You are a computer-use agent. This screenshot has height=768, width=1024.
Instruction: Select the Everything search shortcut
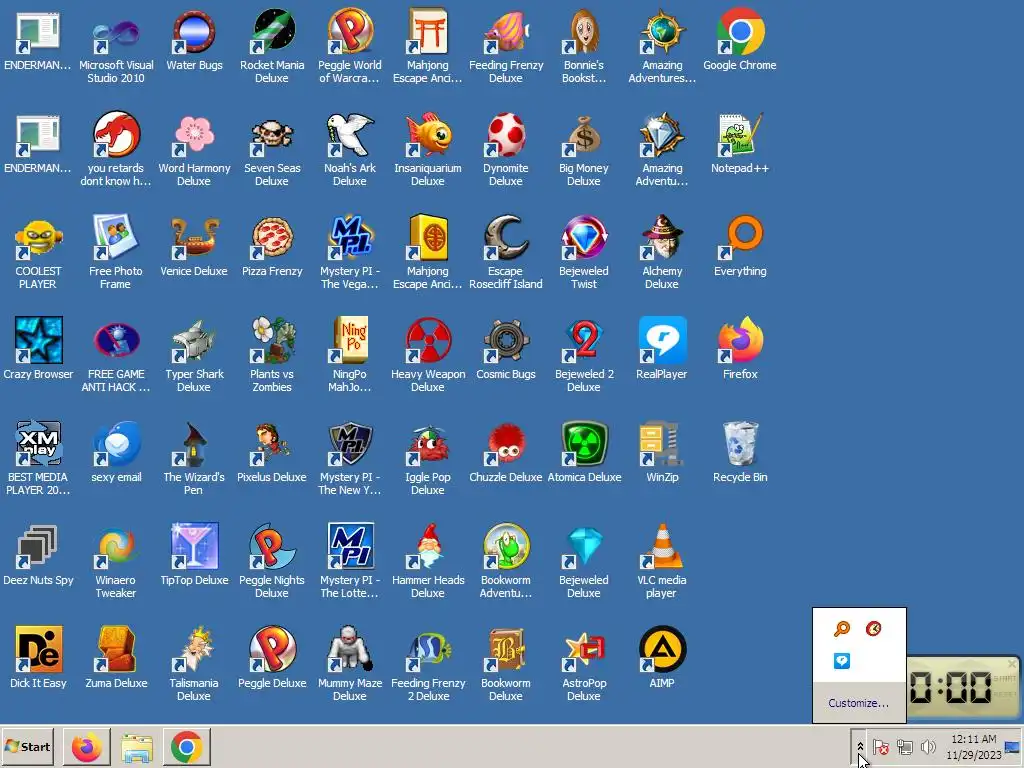coord(739,247)
